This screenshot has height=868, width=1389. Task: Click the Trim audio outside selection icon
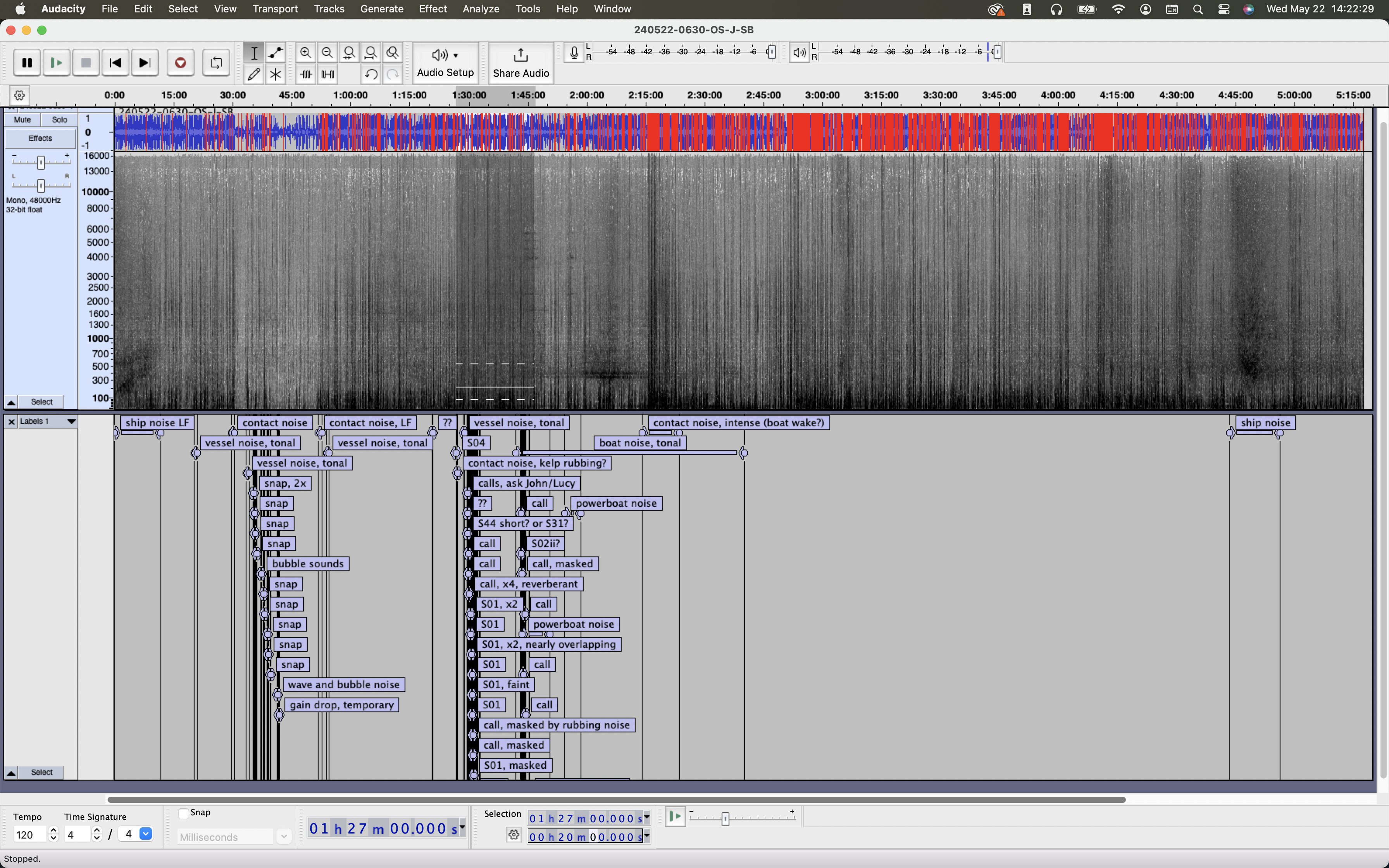click(306, 74)
